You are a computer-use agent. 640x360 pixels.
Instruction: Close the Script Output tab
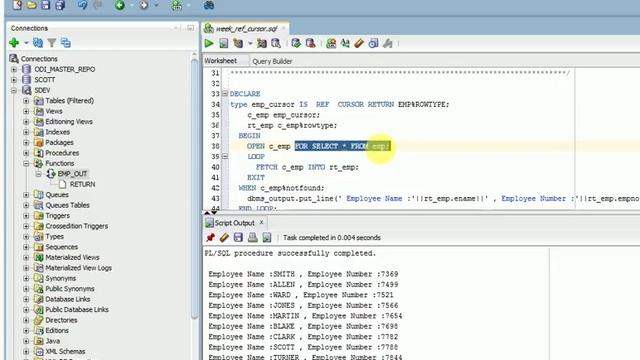[x=262, y=222]
